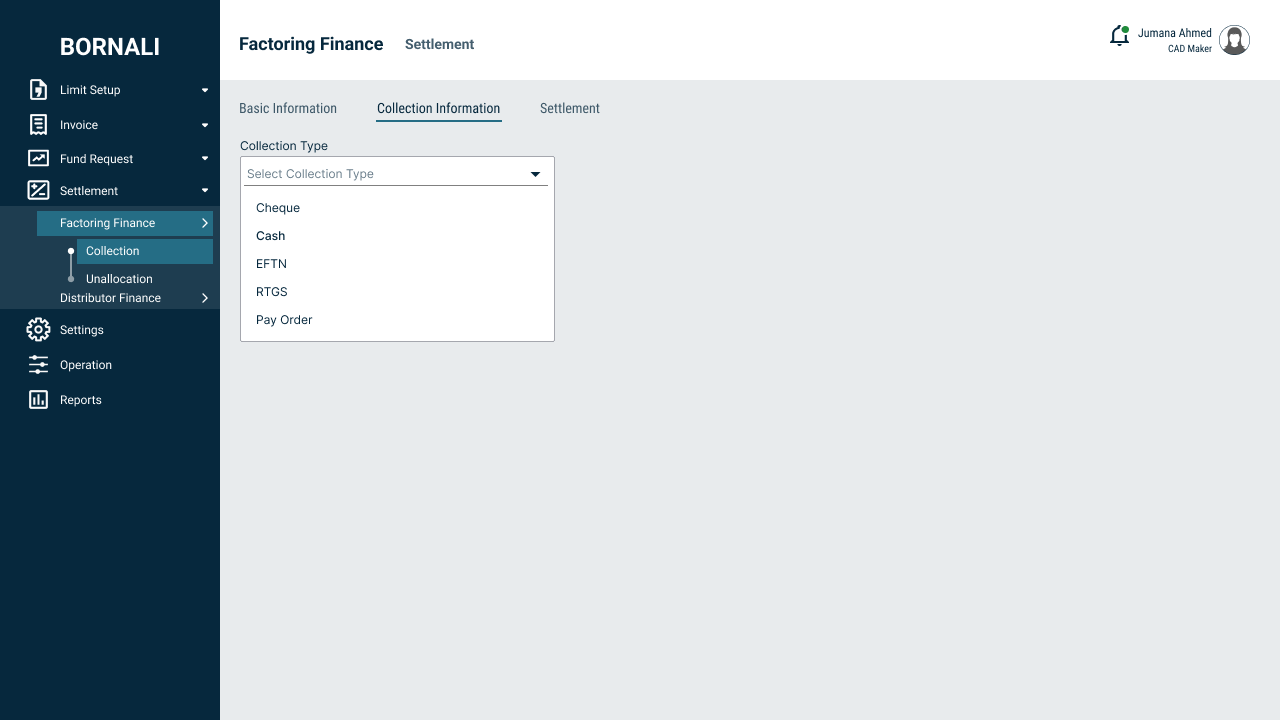The image size is (1280, 720).
Task: Click the Settings gear icon
Action: 38,329
